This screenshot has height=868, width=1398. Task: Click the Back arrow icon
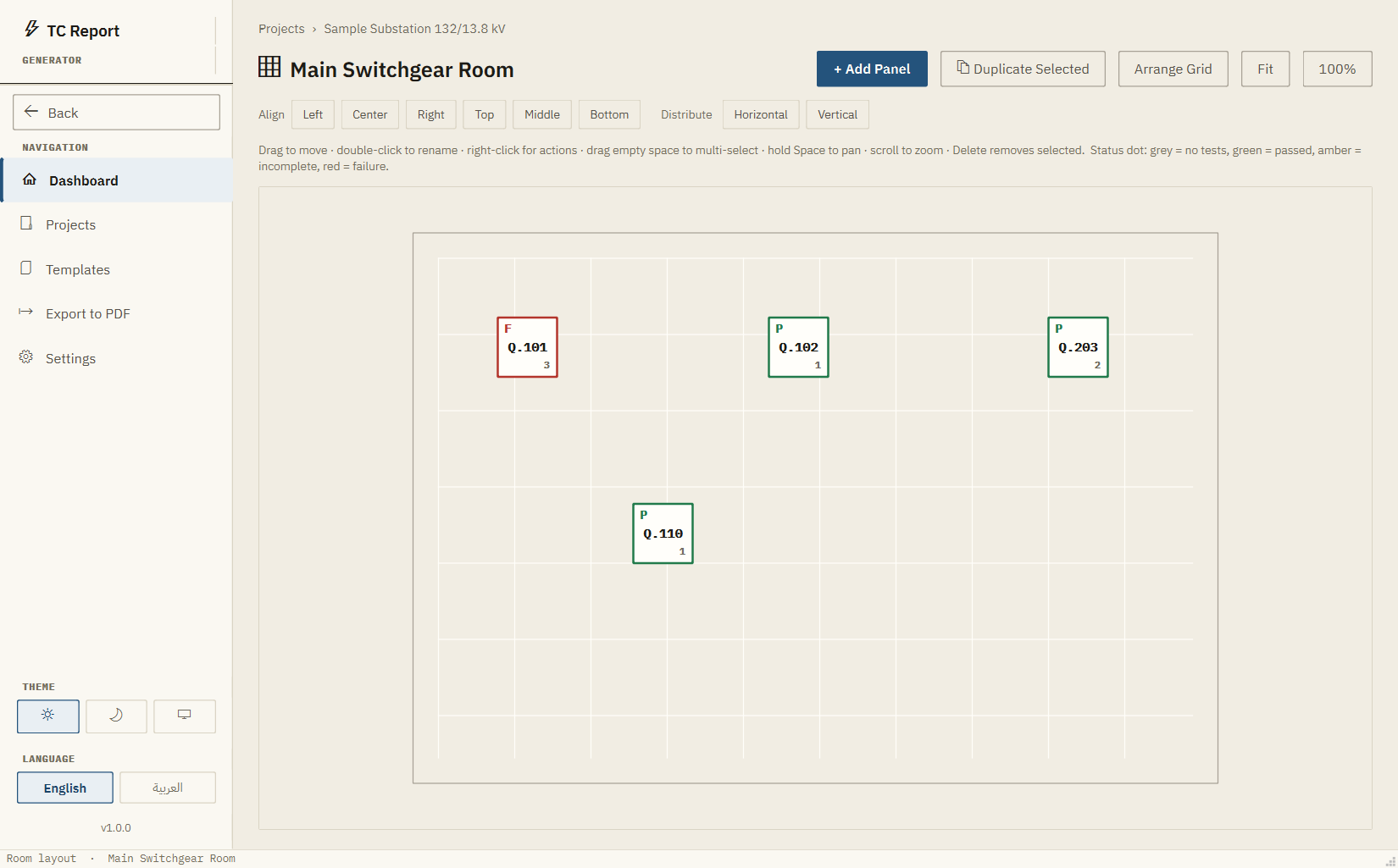pyautogui.click(x=31, y=112)
